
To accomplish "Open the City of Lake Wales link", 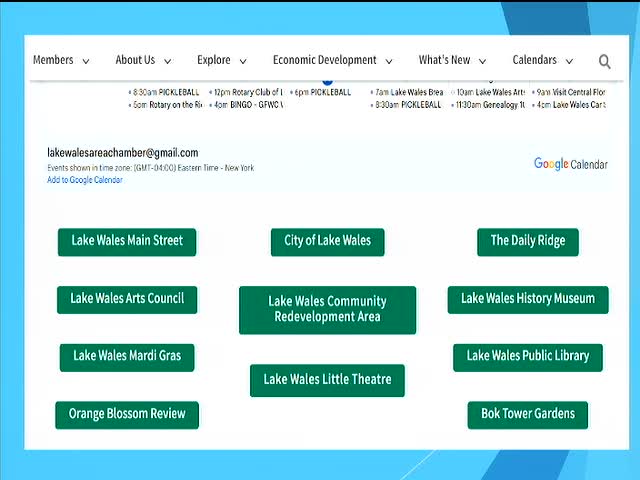I will [327, 242].
